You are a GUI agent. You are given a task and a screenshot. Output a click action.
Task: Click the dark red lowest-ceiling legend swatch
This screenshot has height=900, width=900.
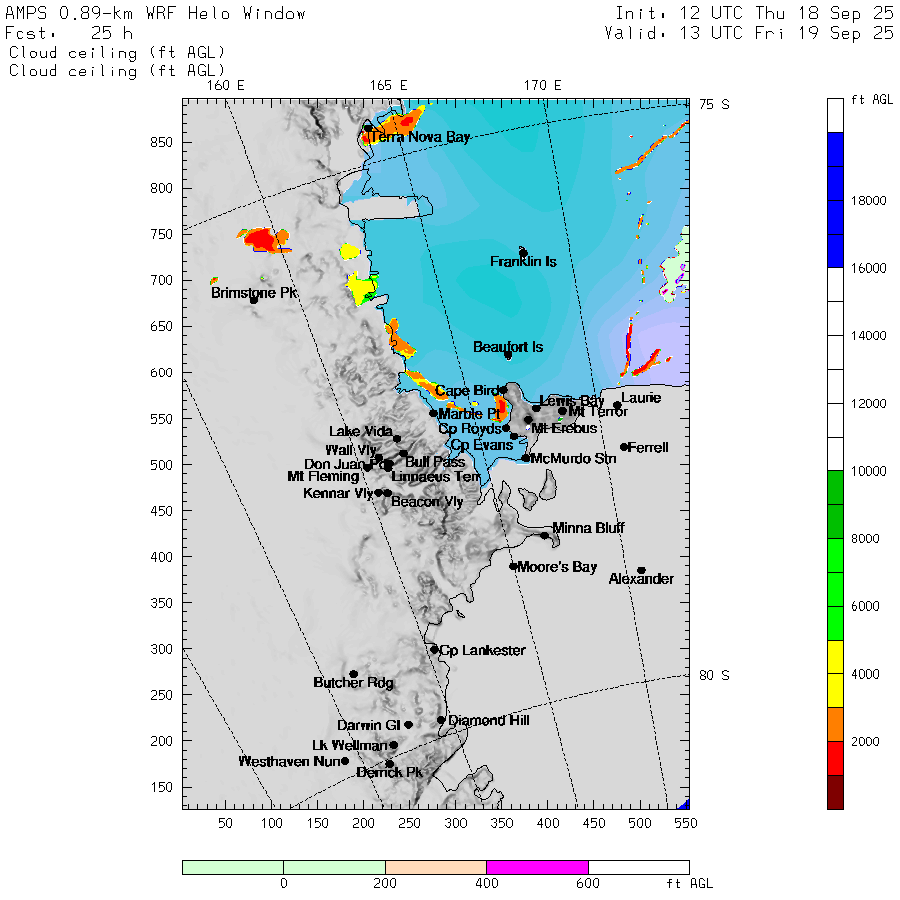pyautogui.click(x=835, y=793)
